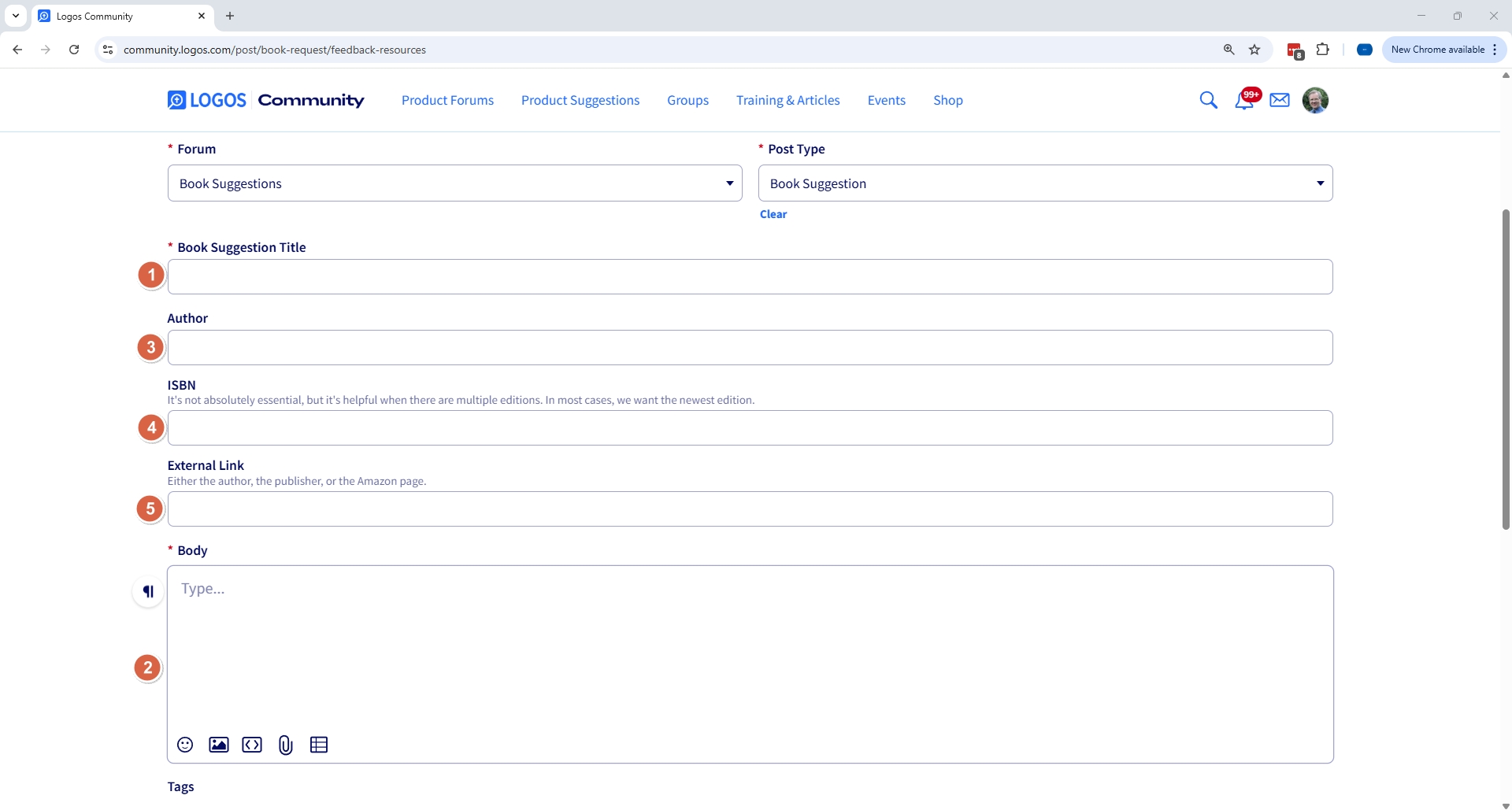Viewport: 1512px width, 810px height.
Task: Open the Chrome zoom indicator icon
Action: 1228,50
